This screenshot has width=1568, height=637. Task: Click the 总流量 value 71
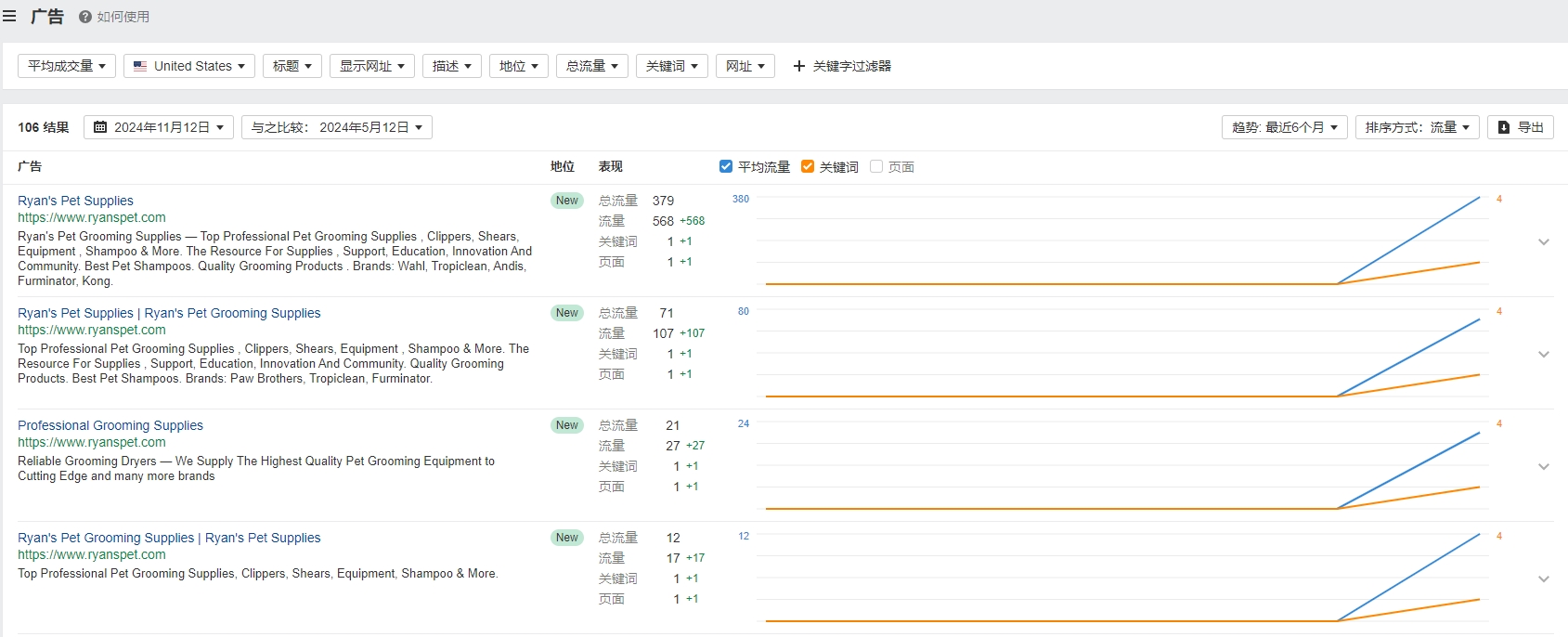tap(667, 313)
